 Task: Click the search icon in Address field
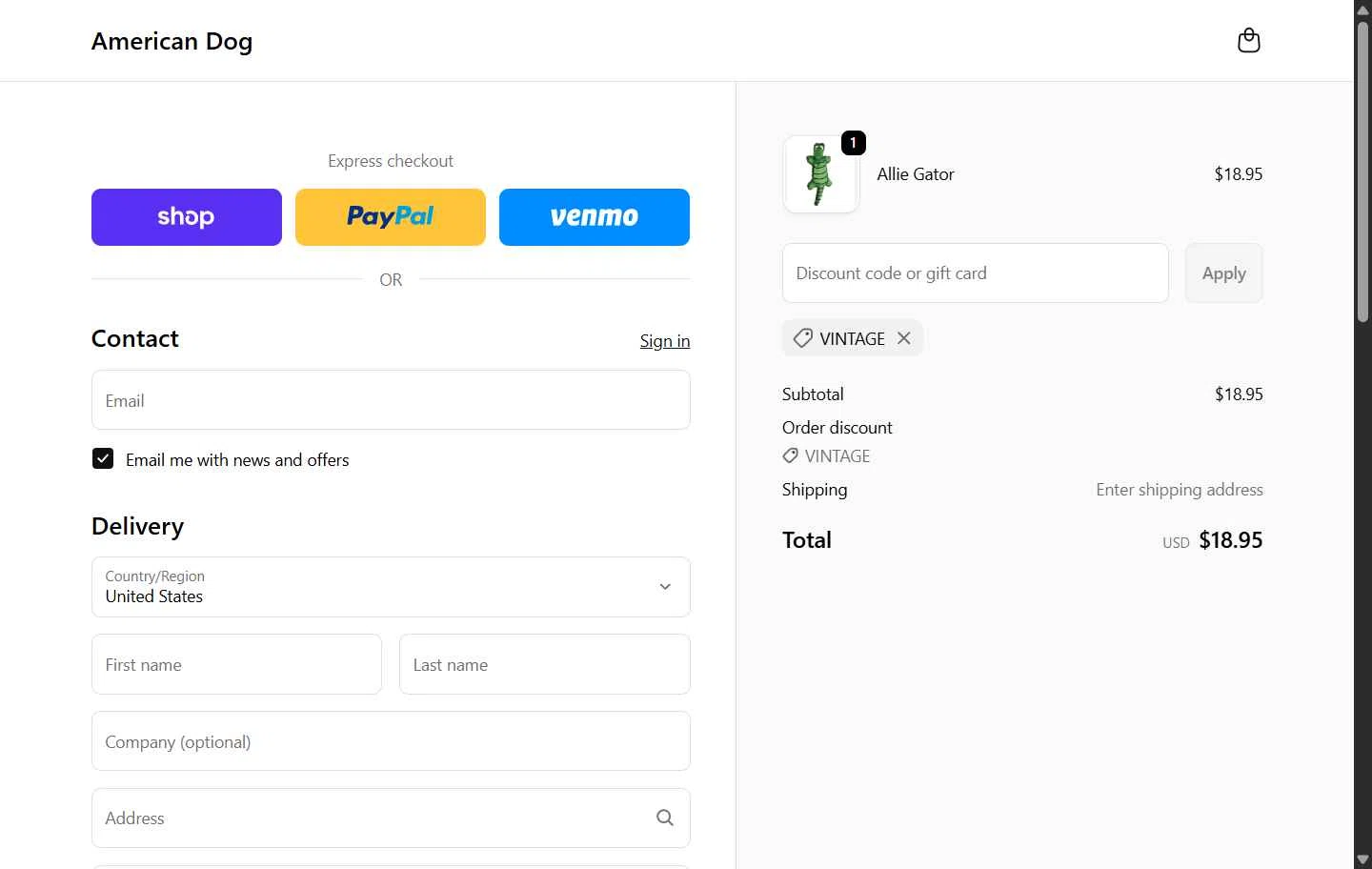(x=665, y=818)
